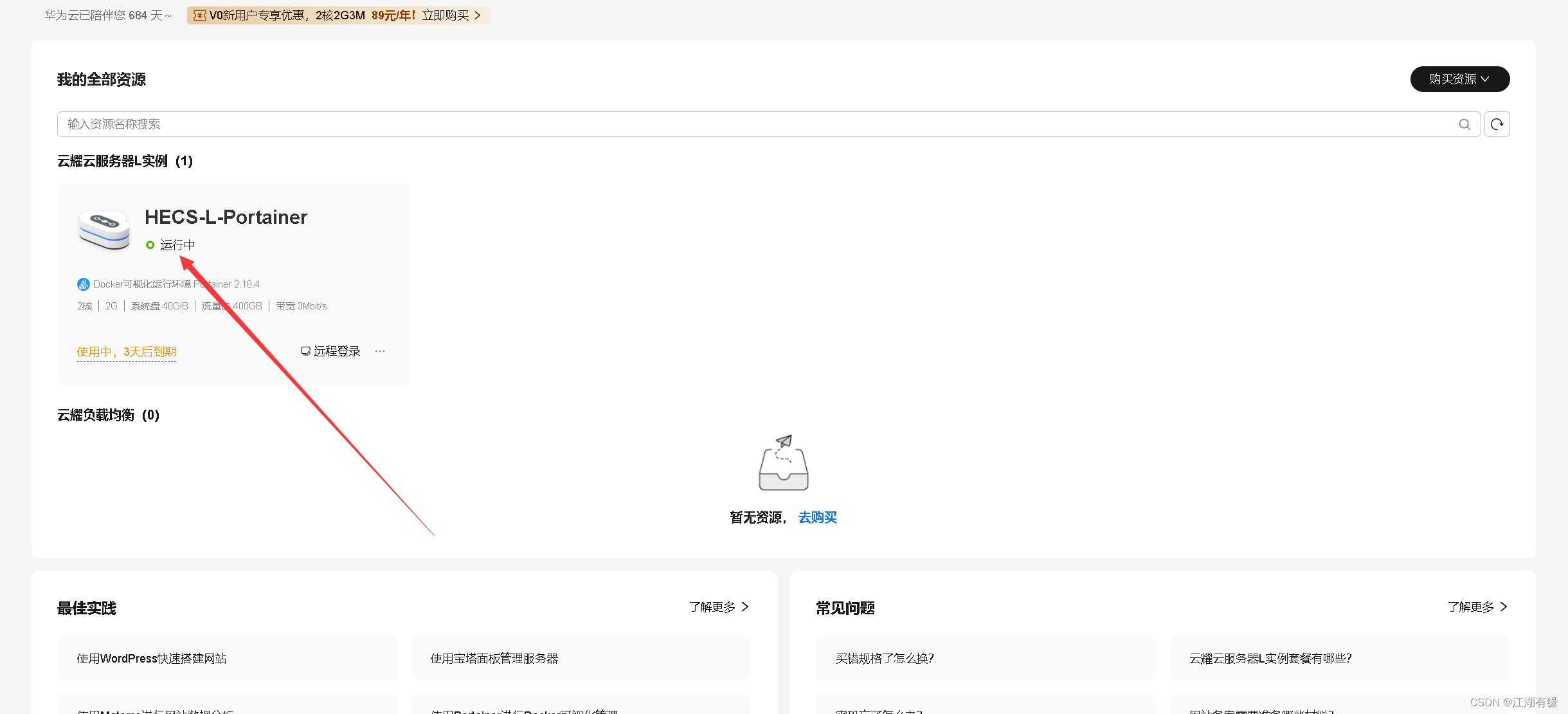Click the 系统盘 40GiB spec text
1568x714 pixels.
coord(159,306)
